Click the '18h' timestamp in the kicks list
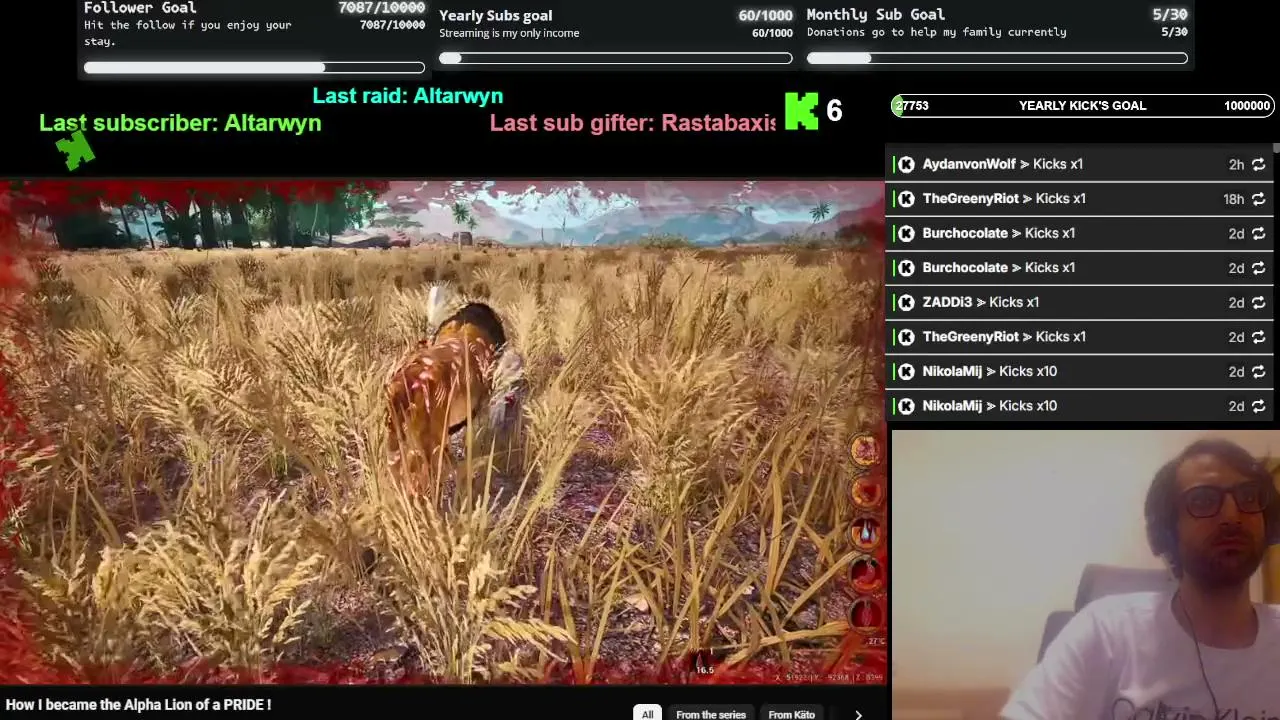The image size is (1280, 720). pyautogui.click(x=1233, y=199)
